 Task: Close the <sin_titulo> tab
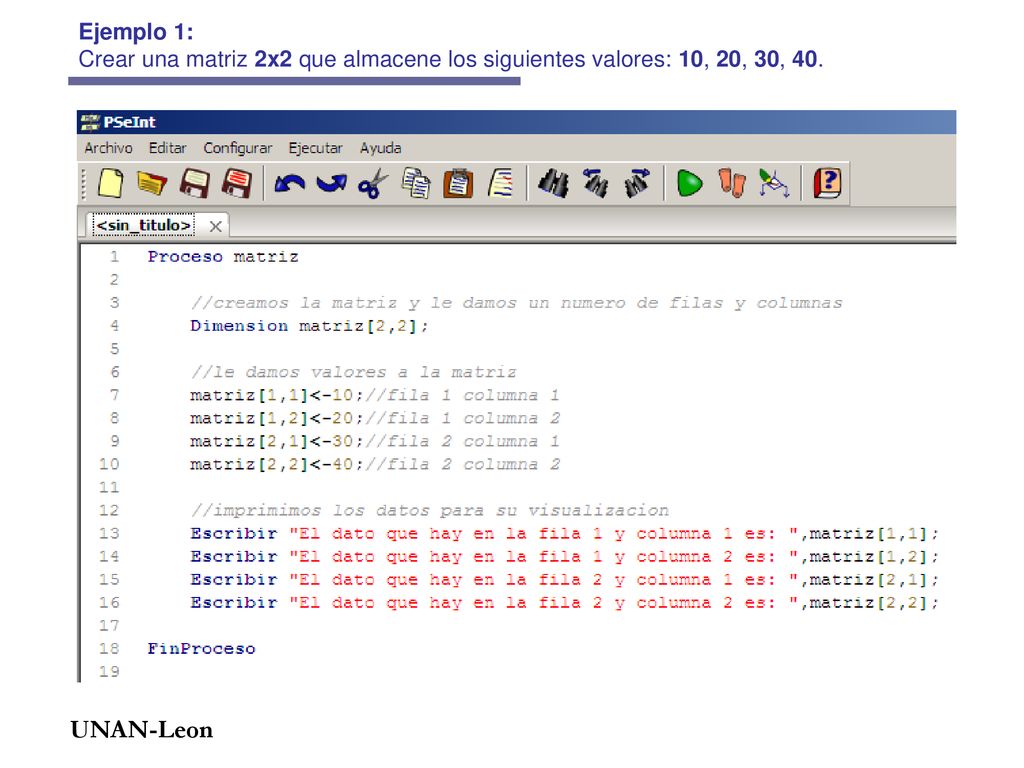(216, 227)
